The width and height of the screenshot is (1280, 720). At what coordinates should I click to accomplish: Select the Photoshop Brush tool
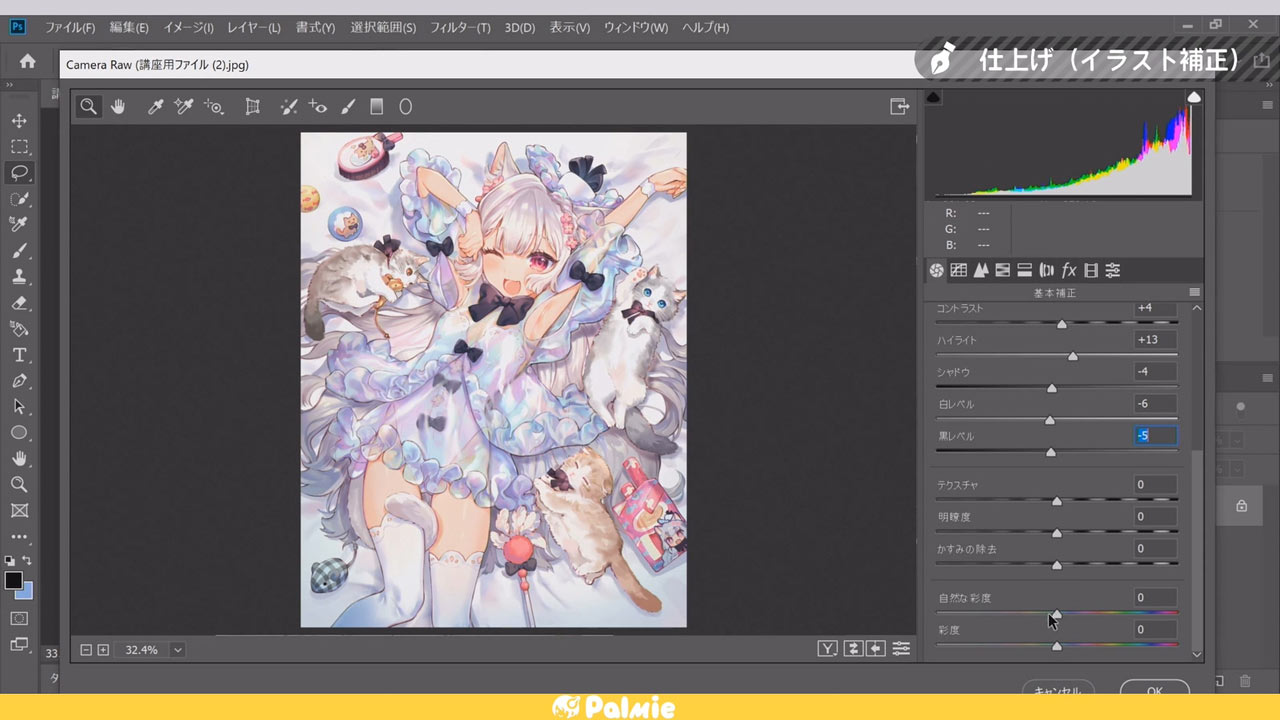tap(19, 251)
